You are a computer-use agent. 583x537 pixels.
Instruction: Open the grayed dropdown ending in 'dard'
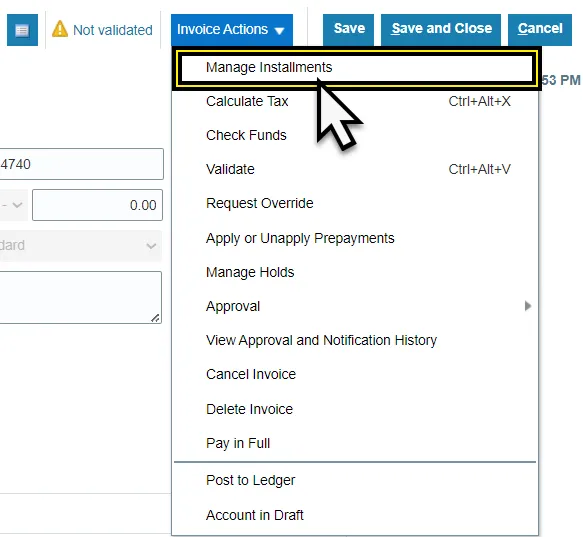click(x=81, y=246)
